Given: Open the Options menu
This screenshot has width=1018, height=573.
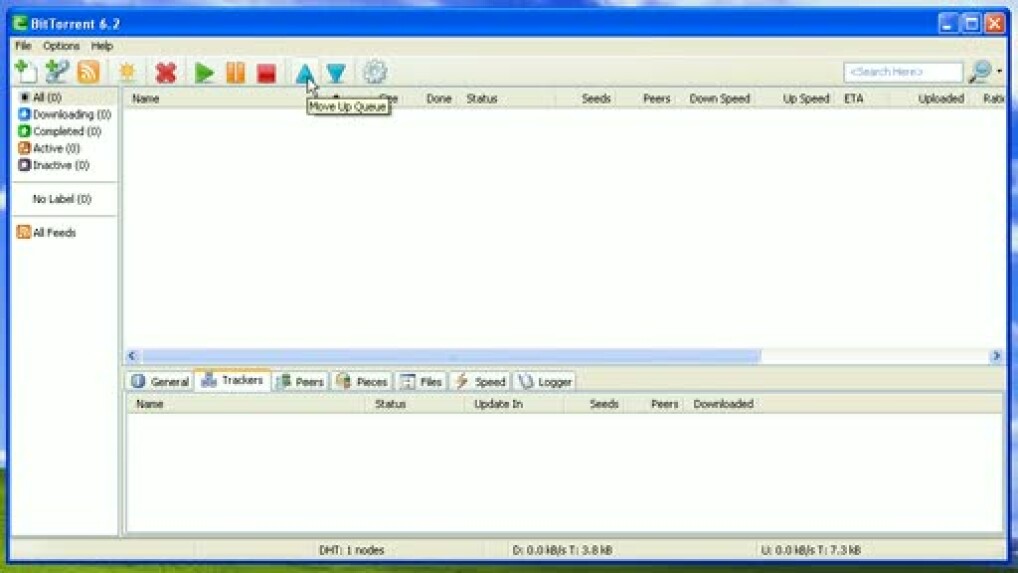Looking at the screenshot, I should pos(61,46).
